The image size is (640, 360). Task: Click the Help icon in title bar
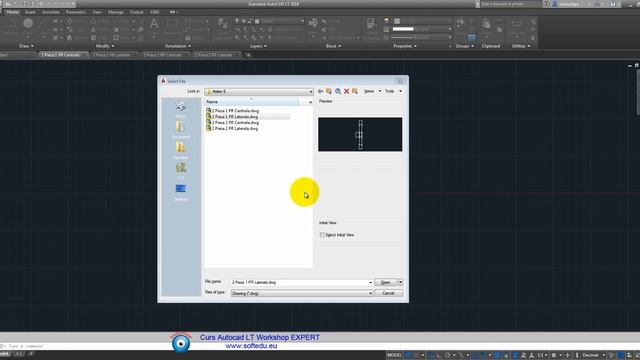613,4
